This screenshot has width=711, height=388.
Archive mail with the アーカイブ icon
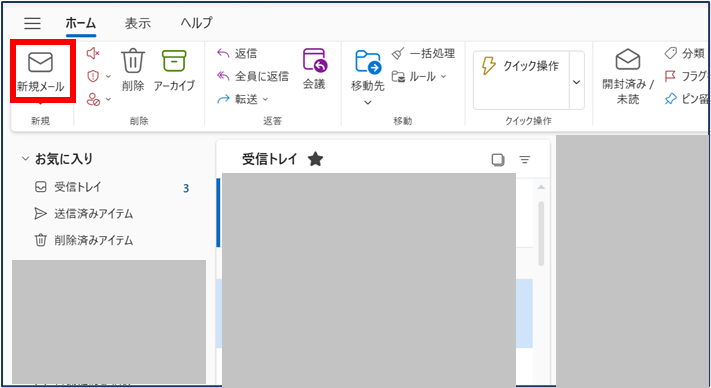click(174, 70)
